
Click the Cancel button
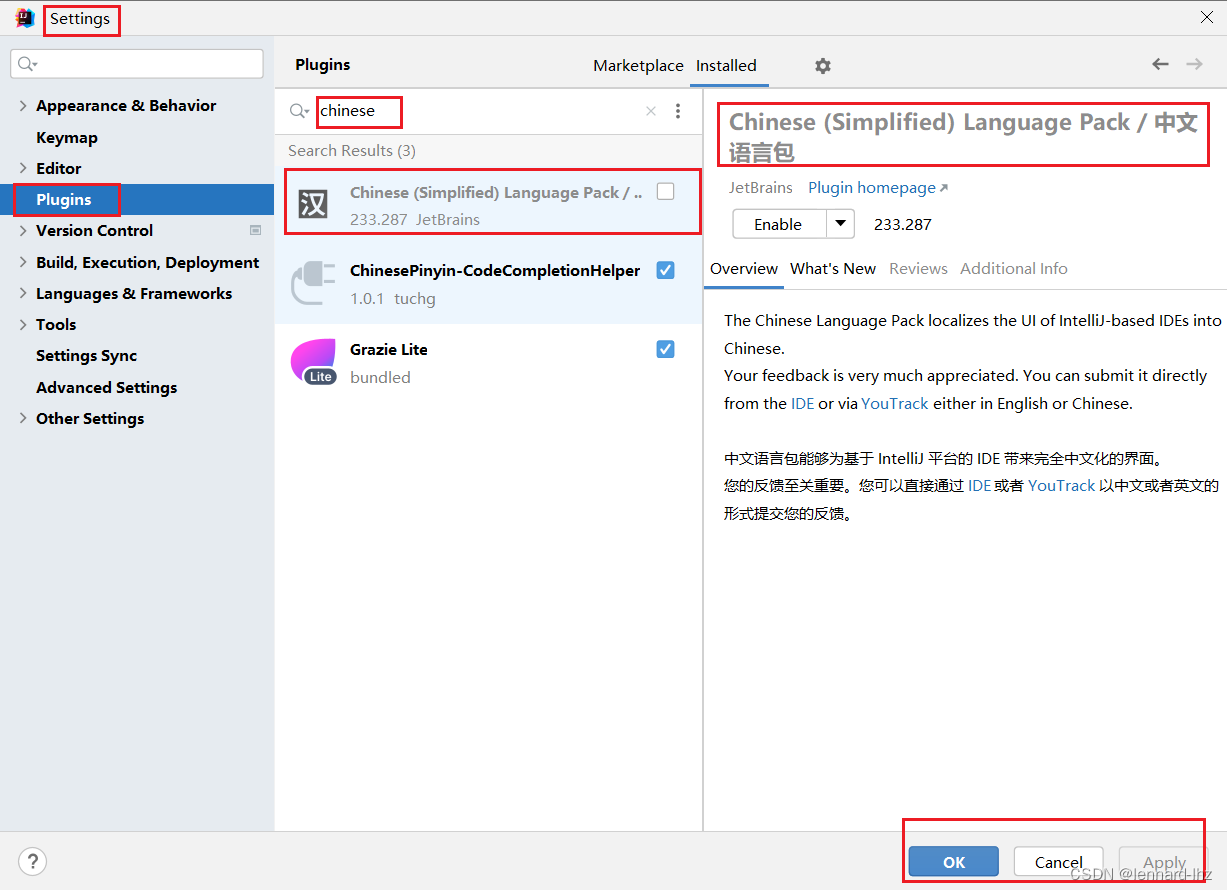(x=1058, y=862)
